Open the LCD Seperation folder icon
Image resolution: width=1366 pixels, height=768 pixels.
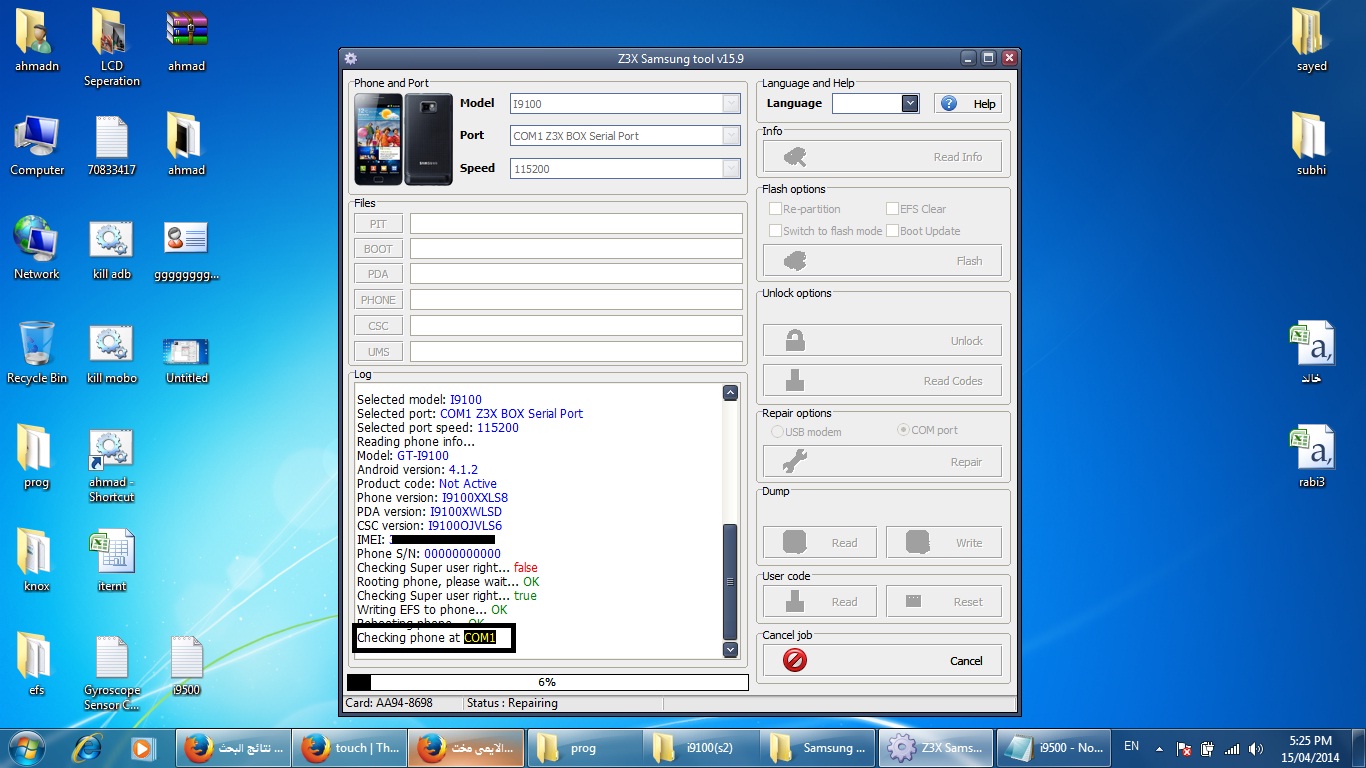[x=112, y=47]
